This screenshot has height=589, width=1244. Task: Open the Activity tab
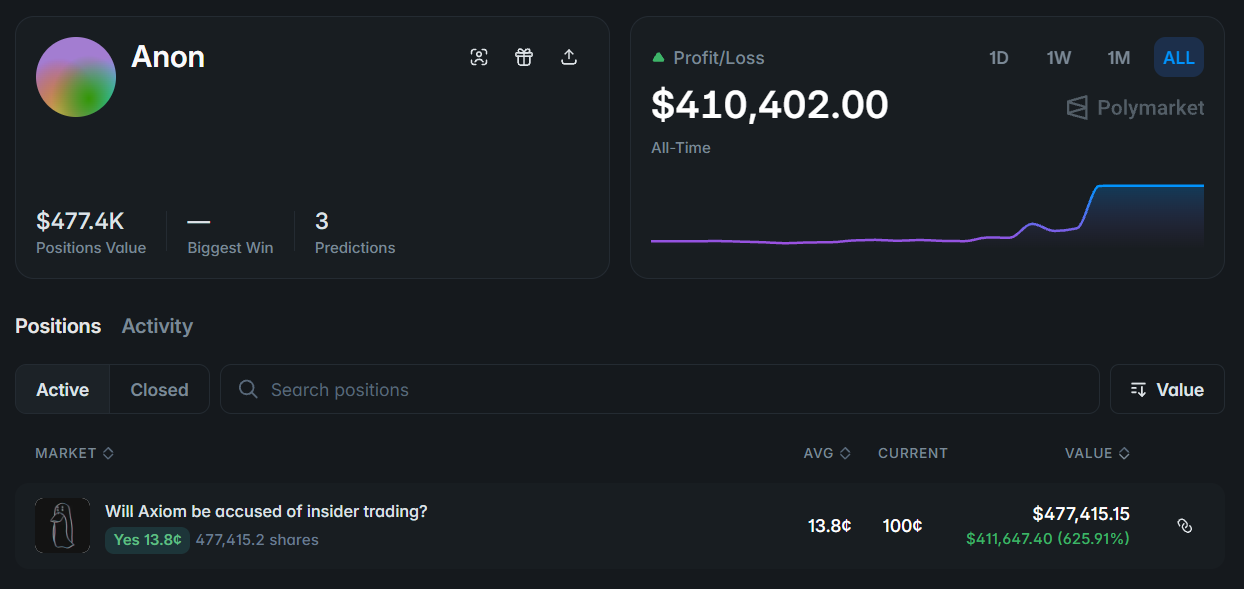(157, 326)
